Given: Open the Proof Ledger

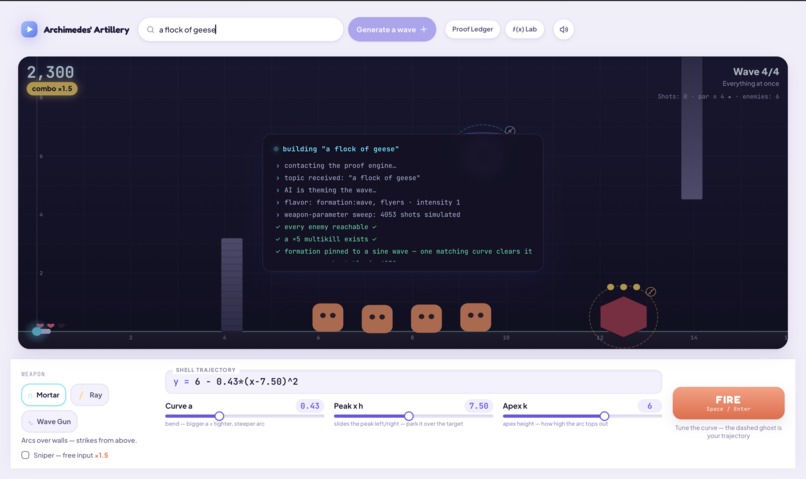Looking at the screenshot, I should (x=472, y=29).
